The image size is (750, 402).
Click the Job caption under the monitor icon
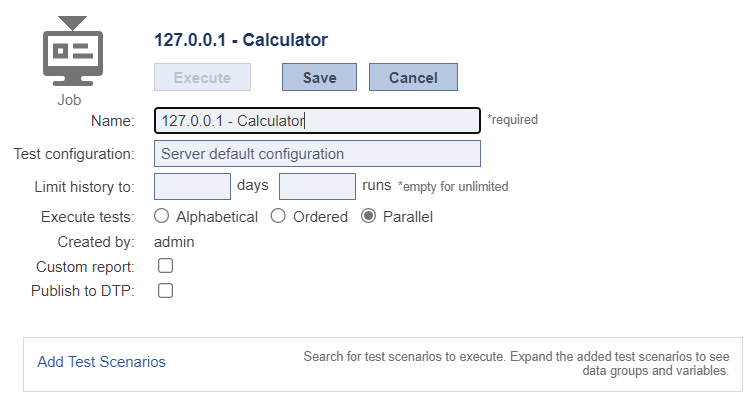point(69,100)
